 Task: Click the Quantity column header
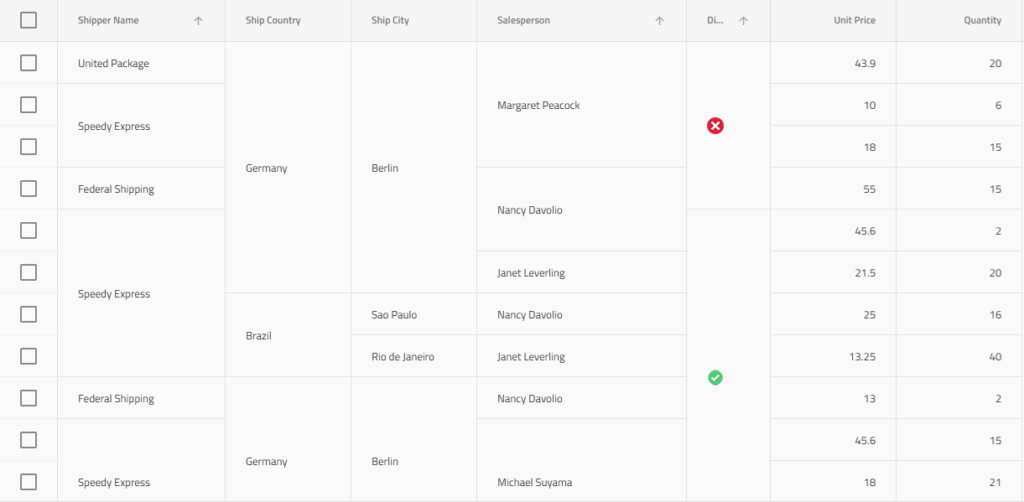coord(982,21)
